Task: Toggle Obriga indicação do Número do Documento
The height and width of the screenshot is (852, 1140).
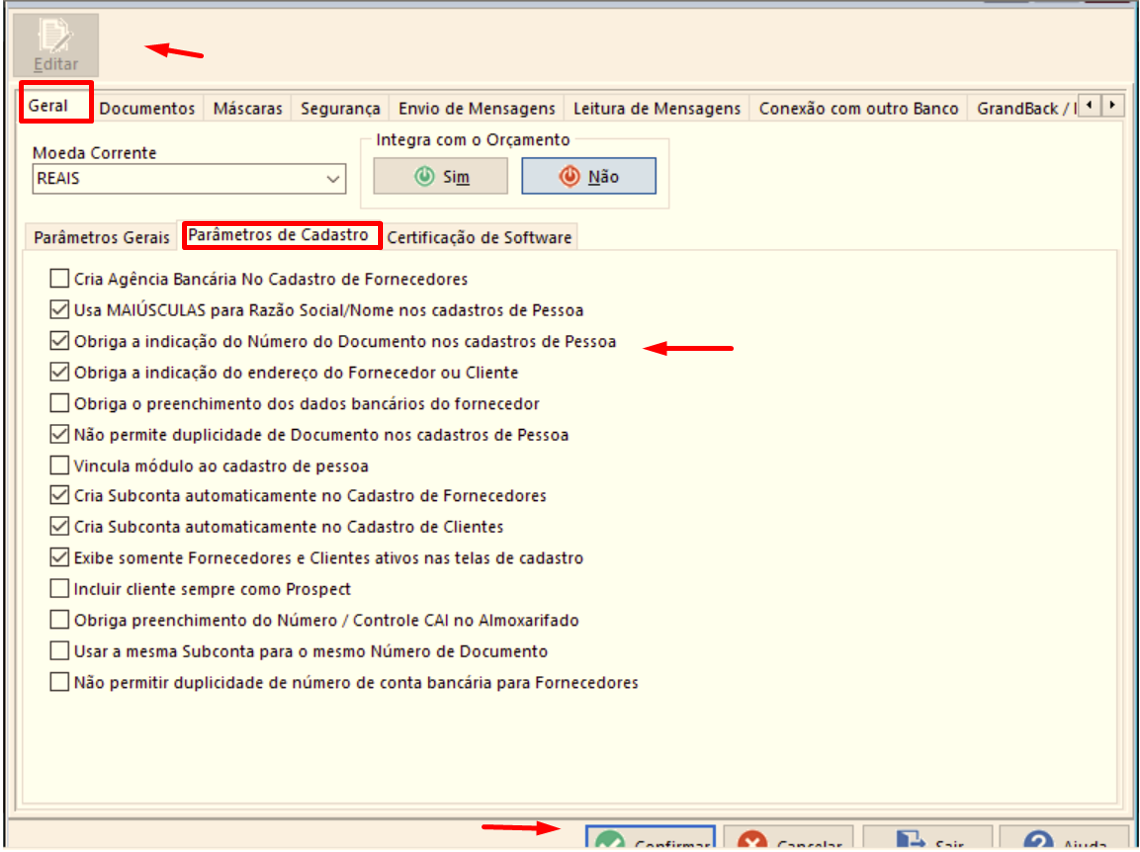Action: (60, 342)
